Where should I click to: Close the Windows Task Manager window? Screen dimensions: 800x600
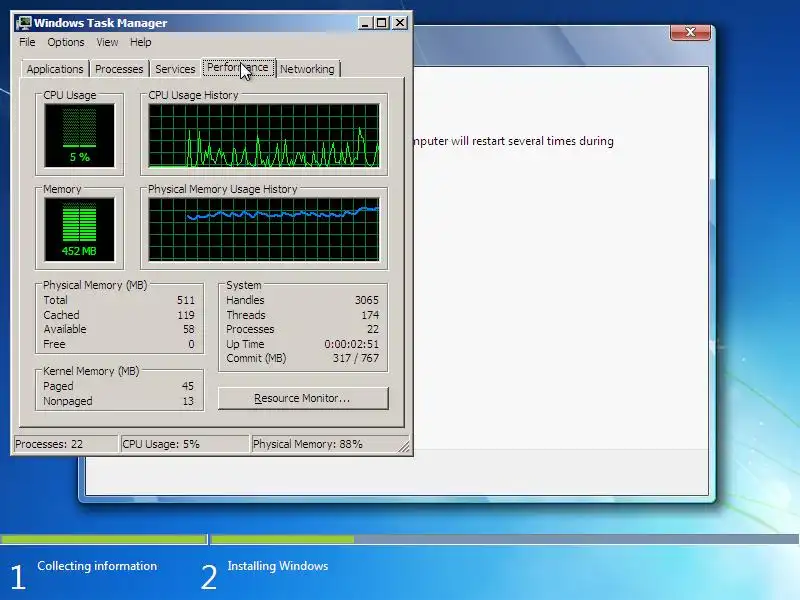pos(400,23)
